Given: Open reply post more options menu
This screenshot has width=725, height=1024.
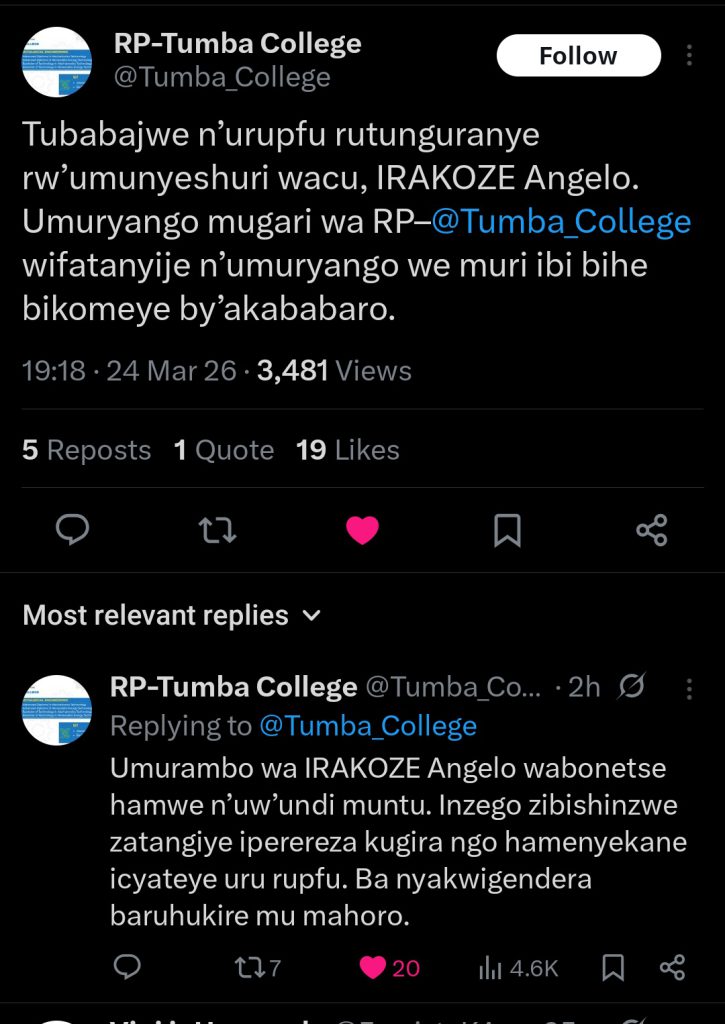Looking at the screenshot, I should 689,688.
